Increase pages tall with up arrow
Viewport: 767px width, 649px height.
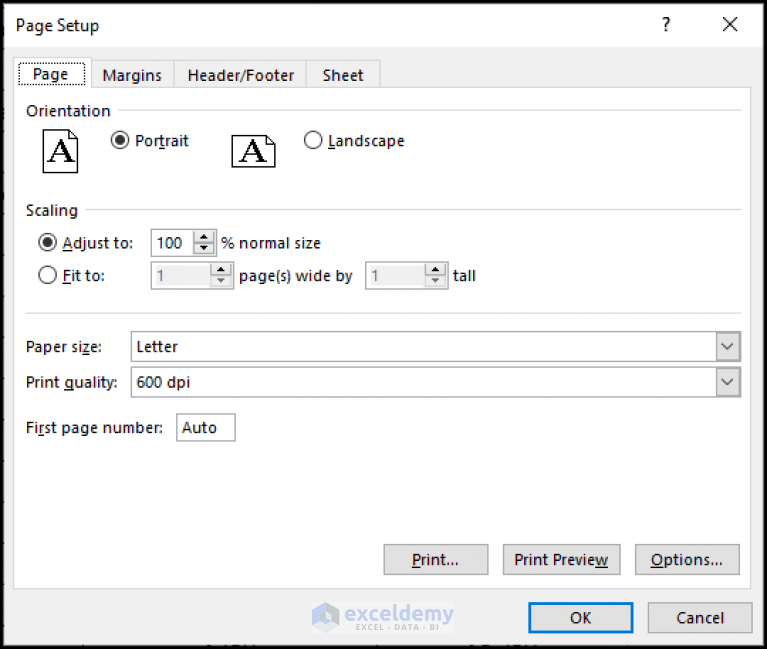pos(435,269)
